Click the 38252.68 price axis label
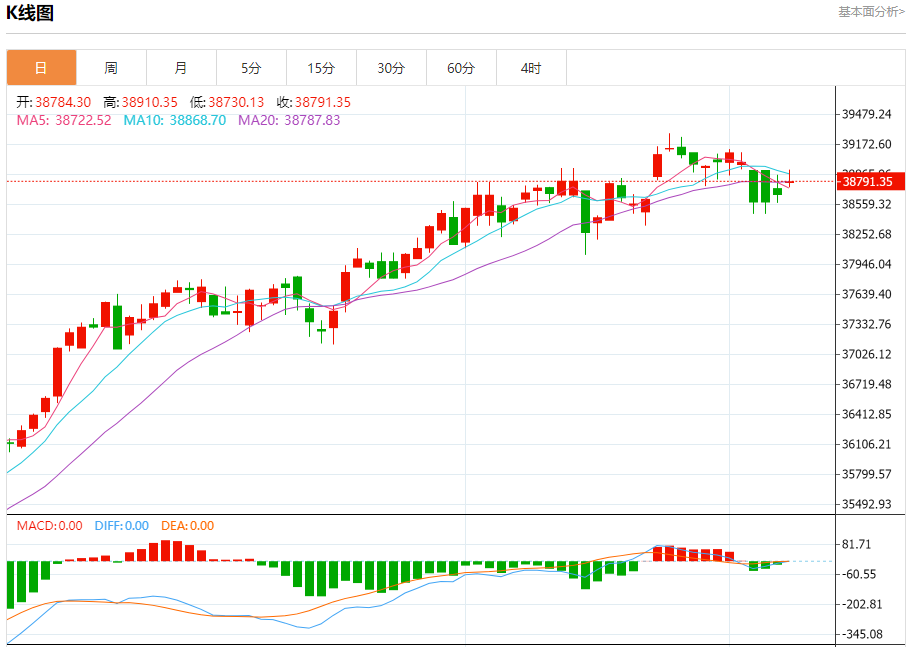This screenshot has width=917, height=647. (867, 234)
